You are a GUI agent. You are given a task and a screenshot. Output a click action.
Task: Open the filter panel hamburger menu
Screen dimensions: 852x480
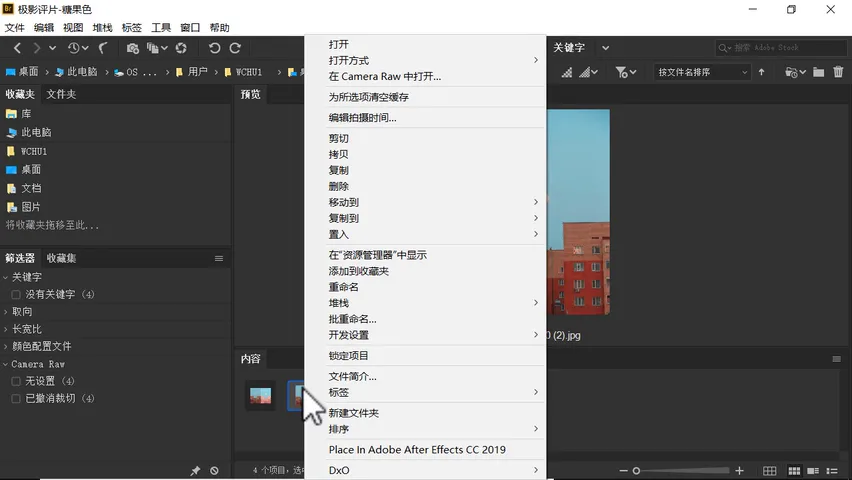point(219,258)
